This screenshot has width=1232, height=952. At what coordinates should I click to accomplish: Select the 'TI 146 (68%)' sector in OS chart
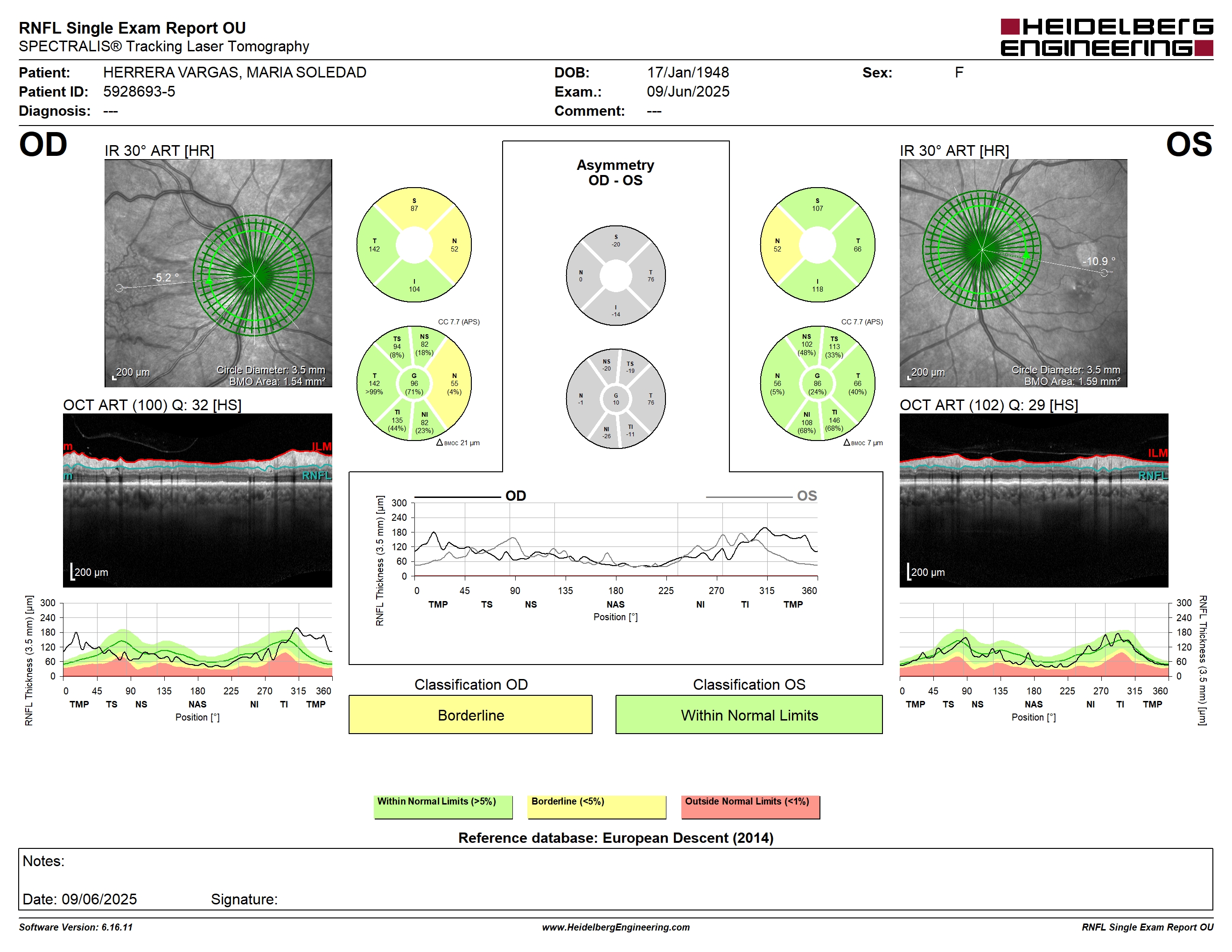pyautogui.click(x=834, y=421)
